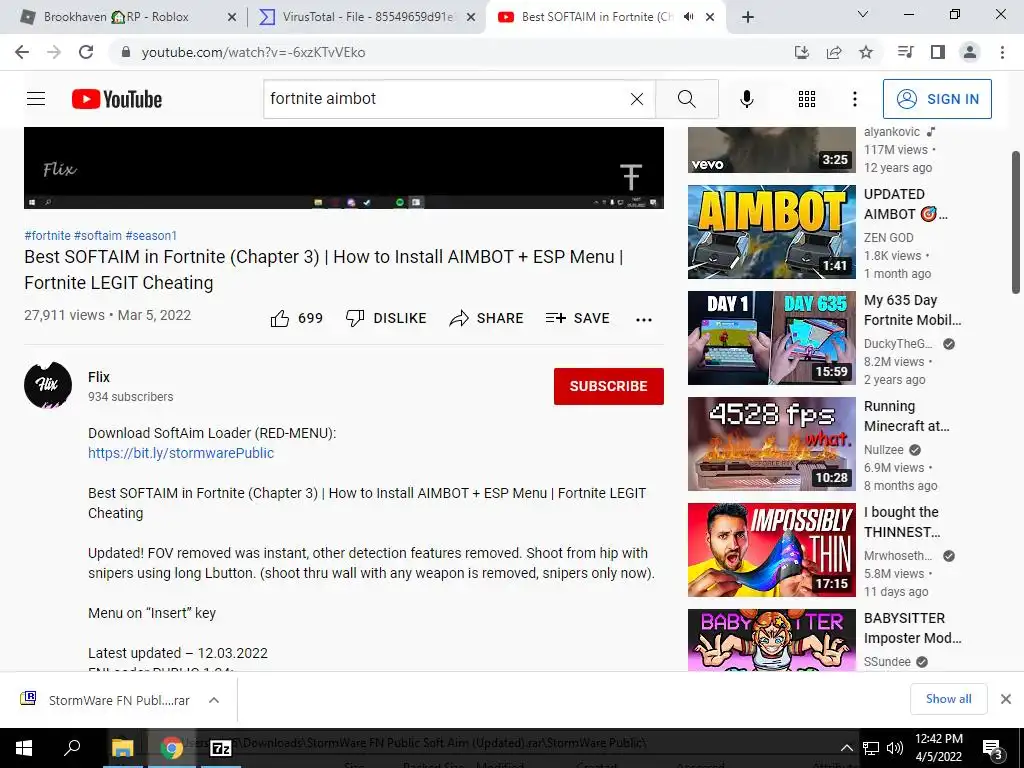Click the DISLIKE button
1024x768 pixels.
tap(385, 318)
